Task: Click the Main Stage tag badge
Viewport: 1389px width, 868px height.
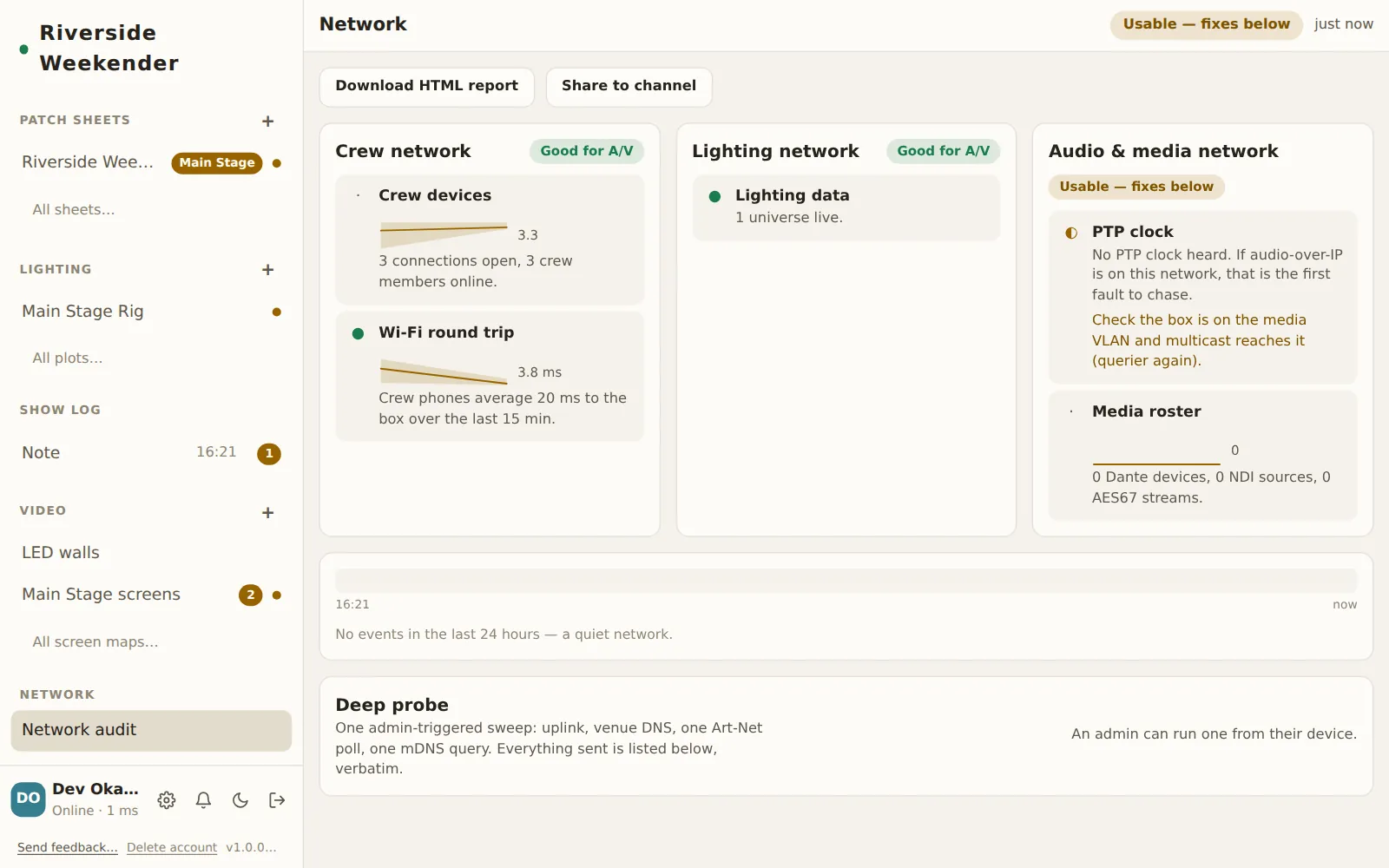Action: [217, 163]
